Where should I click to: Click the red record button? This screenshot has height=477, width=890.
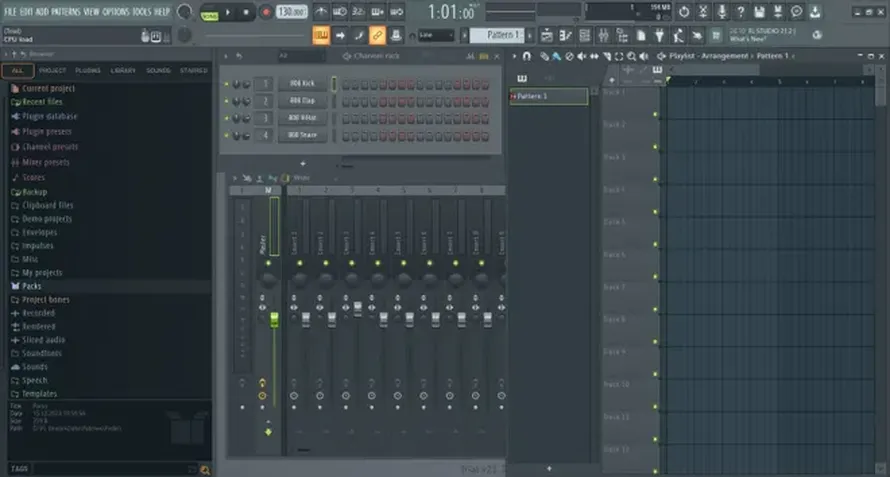tap(266, 12)
